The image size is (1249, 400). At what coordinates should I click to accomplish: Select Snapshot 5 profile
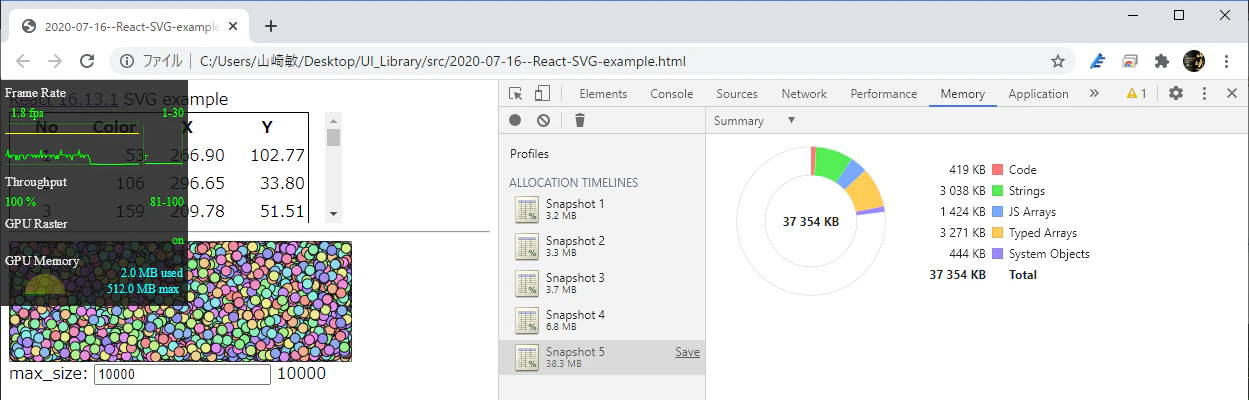tap(602, 358)
